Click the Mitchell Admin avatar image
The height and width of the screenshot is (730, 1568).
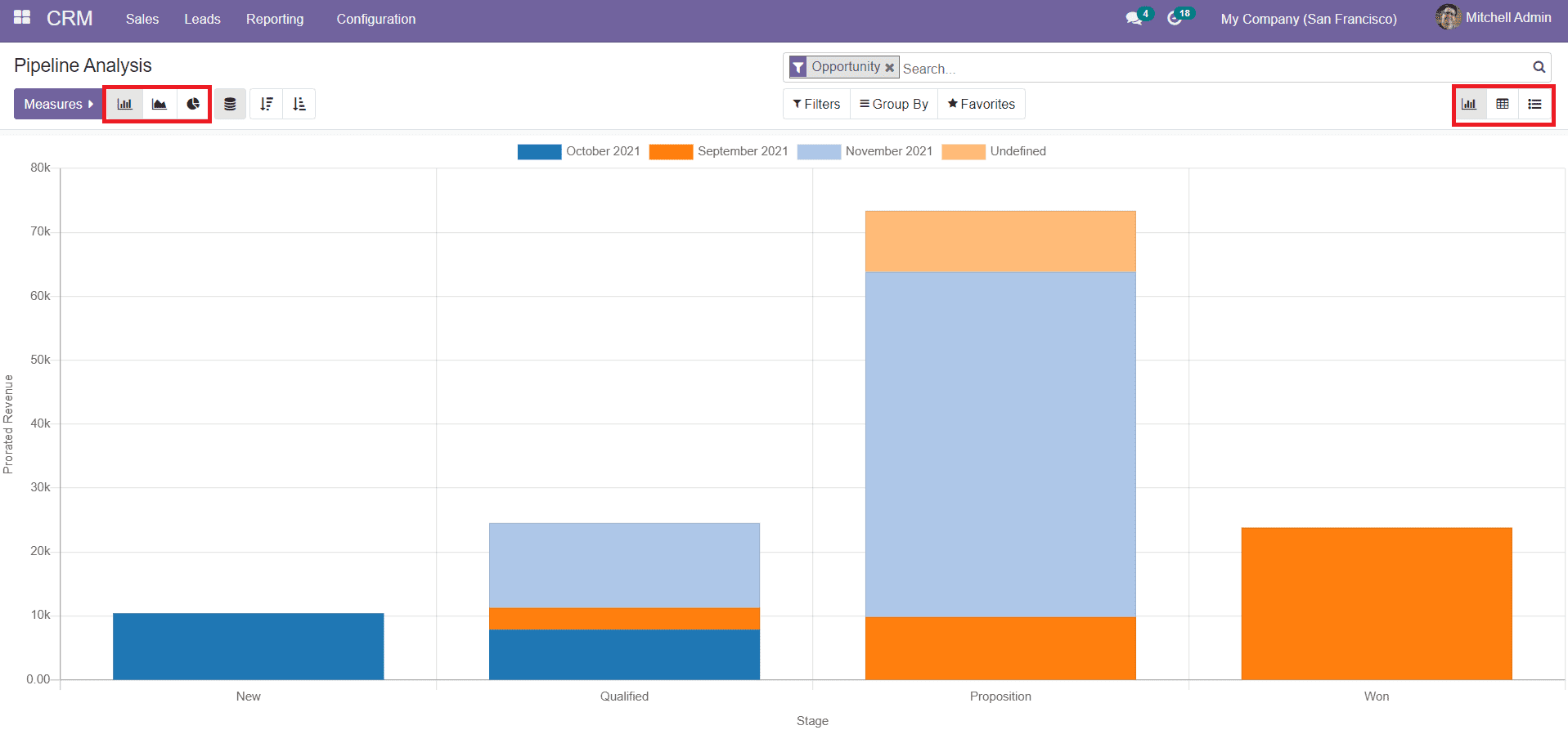click(x=1448, y=17)
